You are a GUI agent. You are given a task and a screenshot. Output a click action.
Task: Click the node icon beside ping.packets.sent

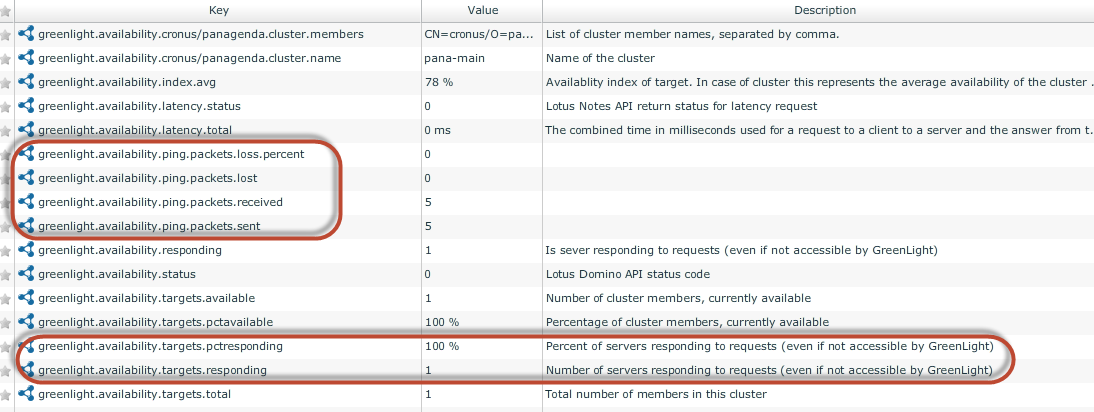(x=27, y=226)
